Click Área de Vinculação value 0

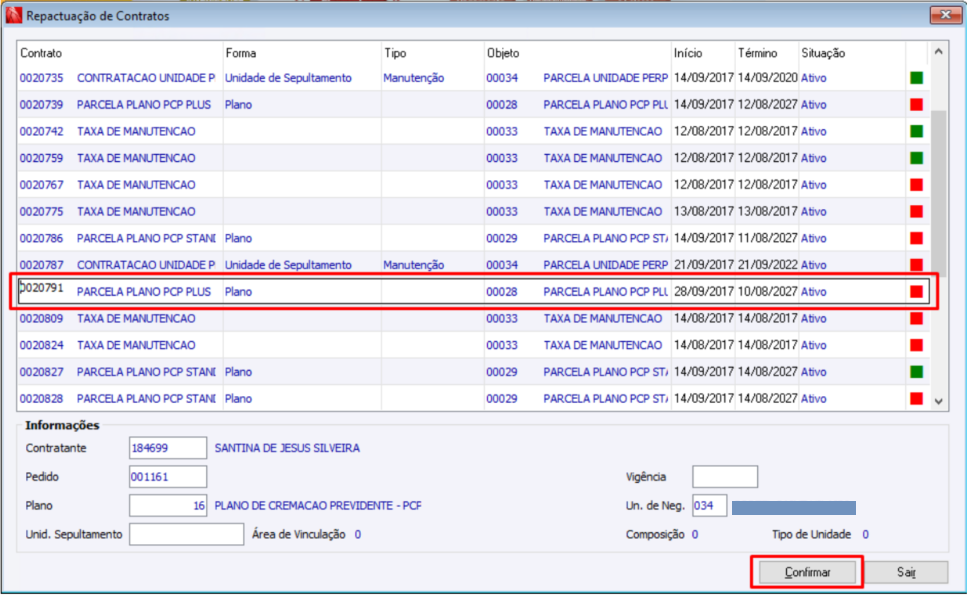[x=358, y=534]
